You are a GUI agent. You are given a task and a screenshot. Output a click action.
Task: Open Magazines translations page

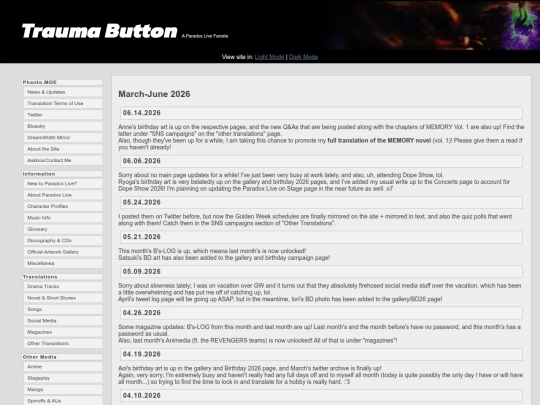(63, 332)
